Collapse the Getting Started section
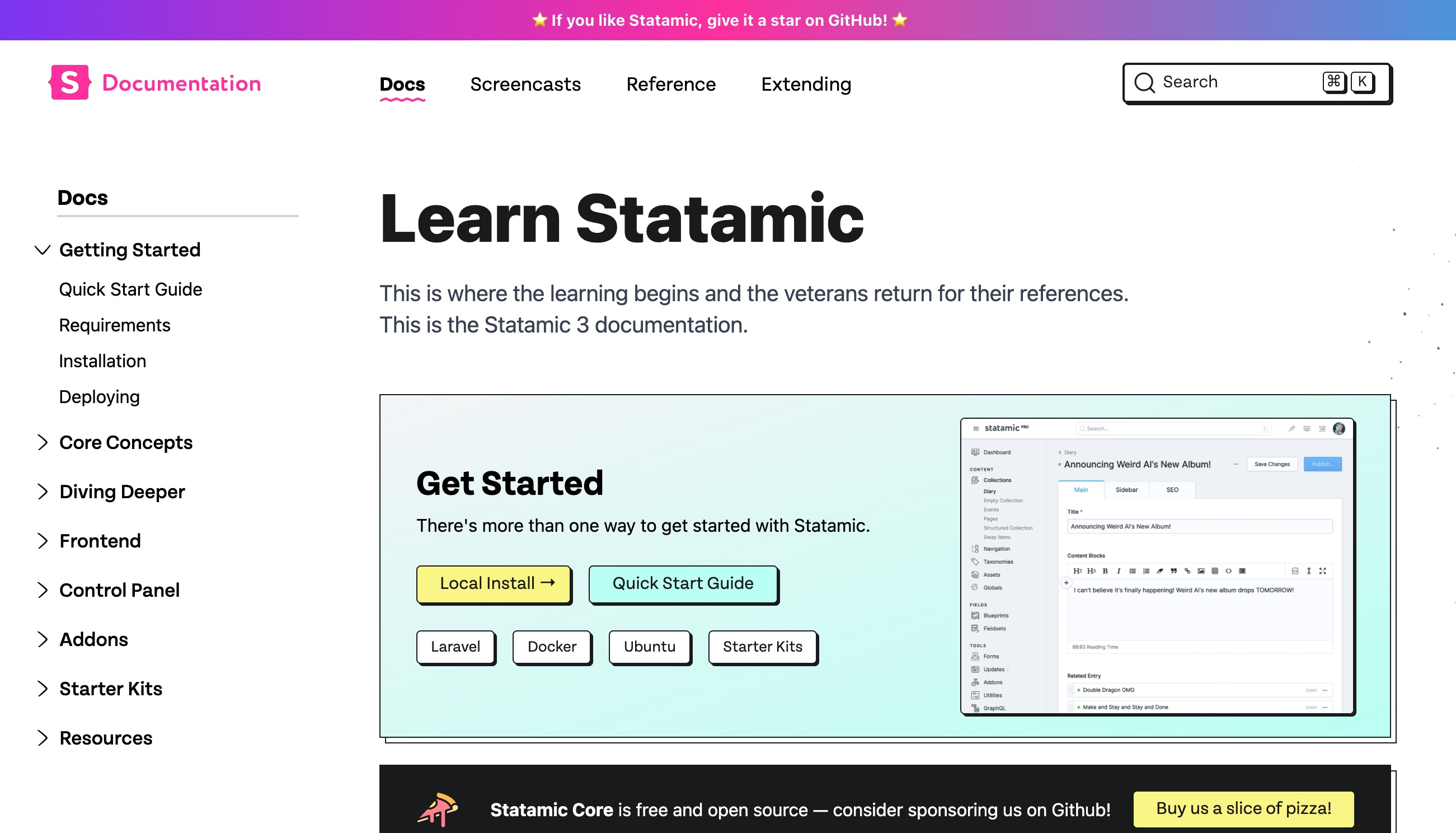1456x833 pixels. tap(43, 250)
